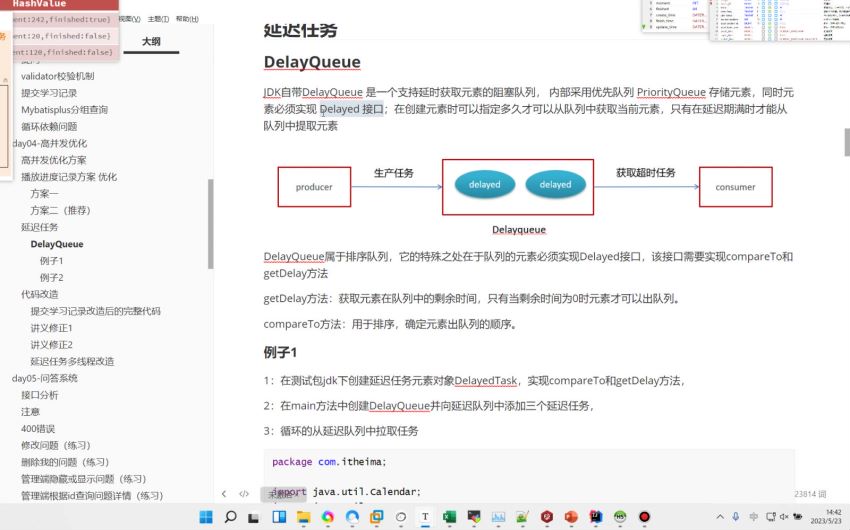Go to 循环依赖问题 outline entry
850x530 pixels.
[49, 126]
